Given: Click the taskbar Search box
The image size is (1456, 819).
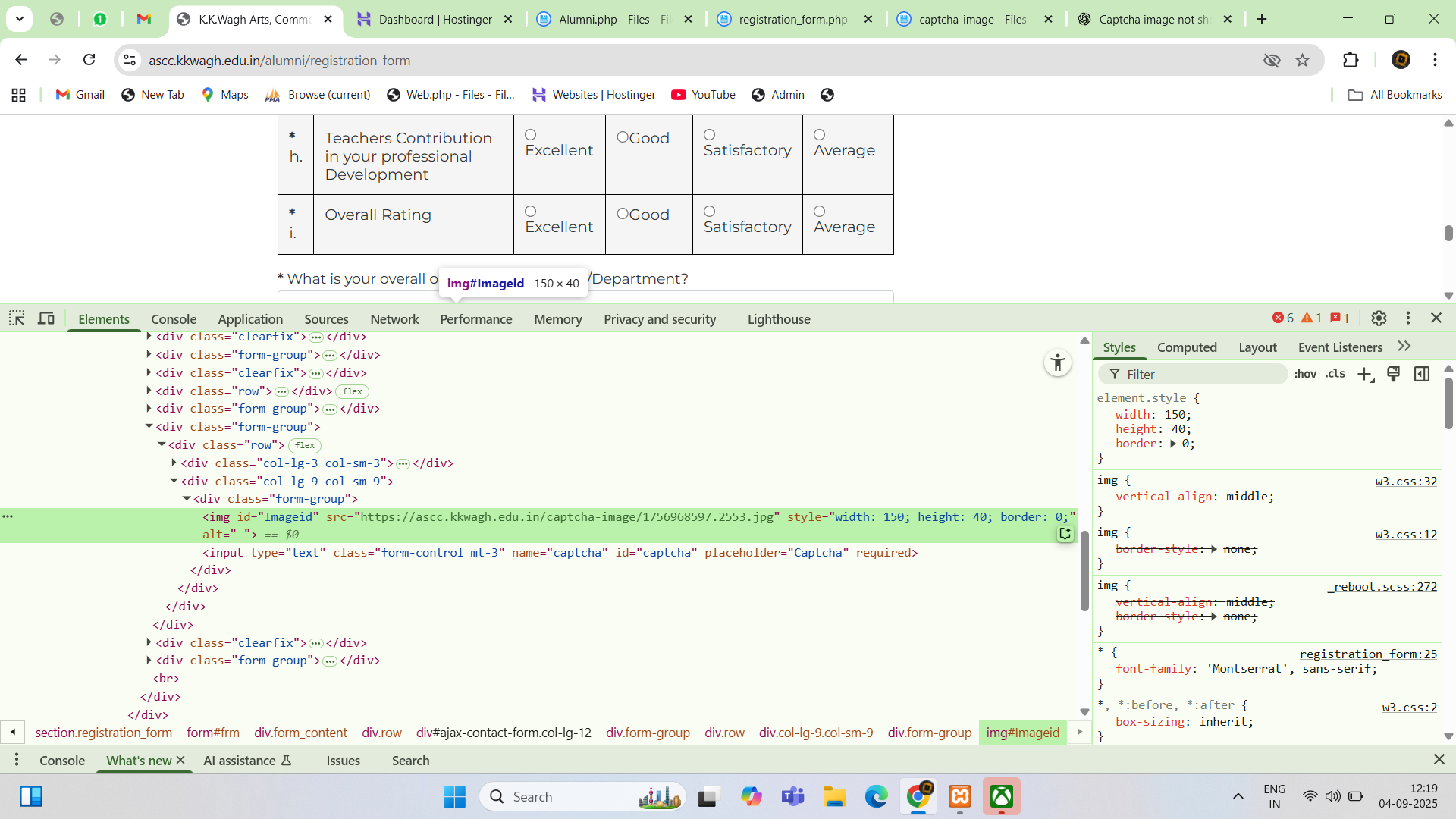Looking at the screenshot, I should pyautogui.click(x=582, y=796).
